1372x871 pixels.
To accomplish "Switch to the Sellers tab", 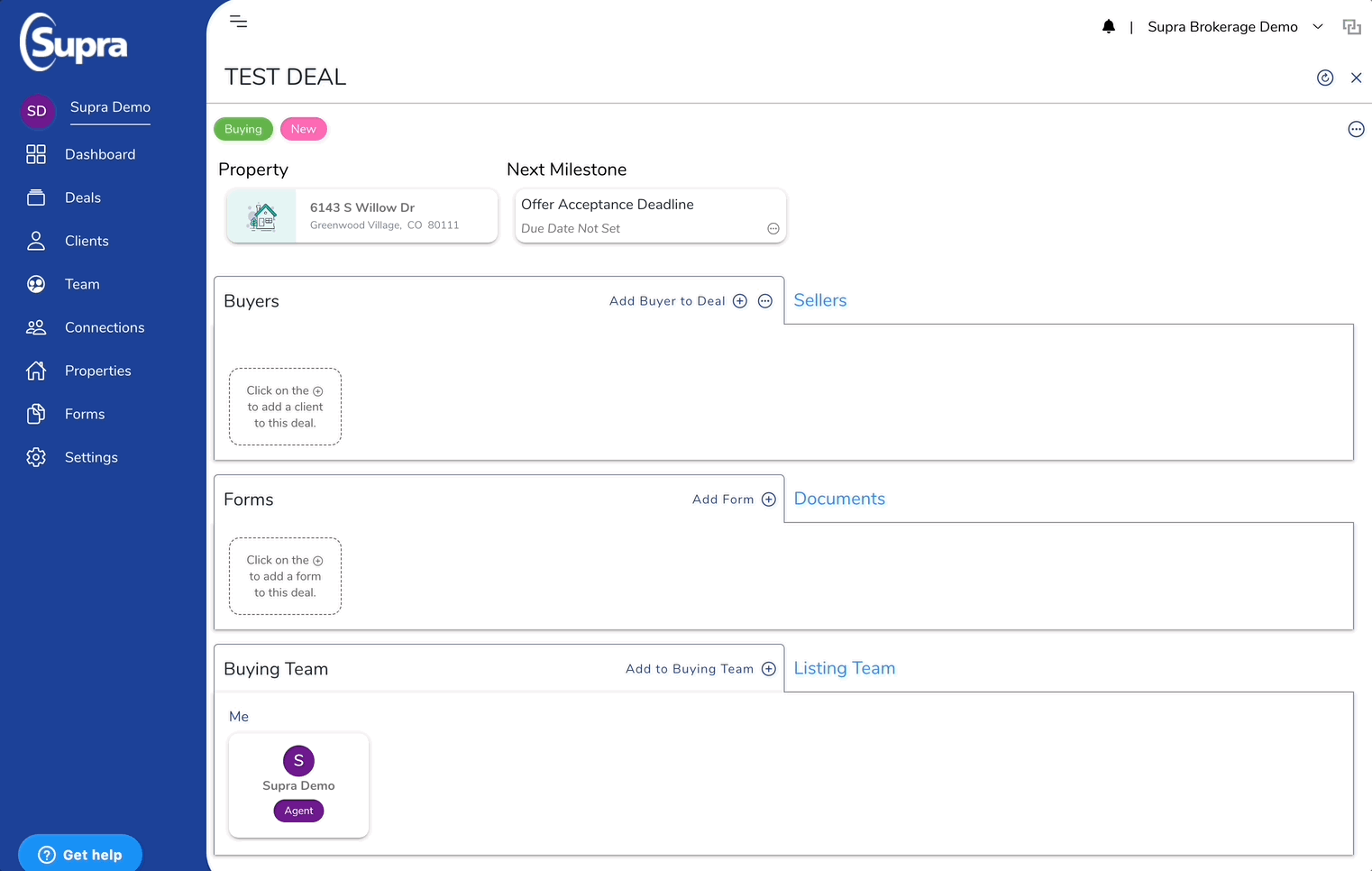I will (820, 300).
